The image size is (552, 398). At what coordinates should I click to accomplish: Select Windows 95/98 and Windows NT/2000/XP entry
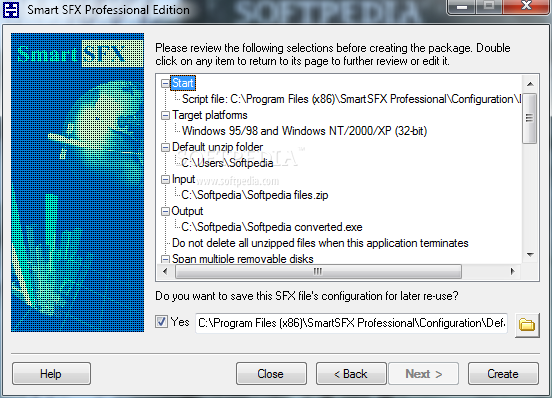click(x=304, y=131)
